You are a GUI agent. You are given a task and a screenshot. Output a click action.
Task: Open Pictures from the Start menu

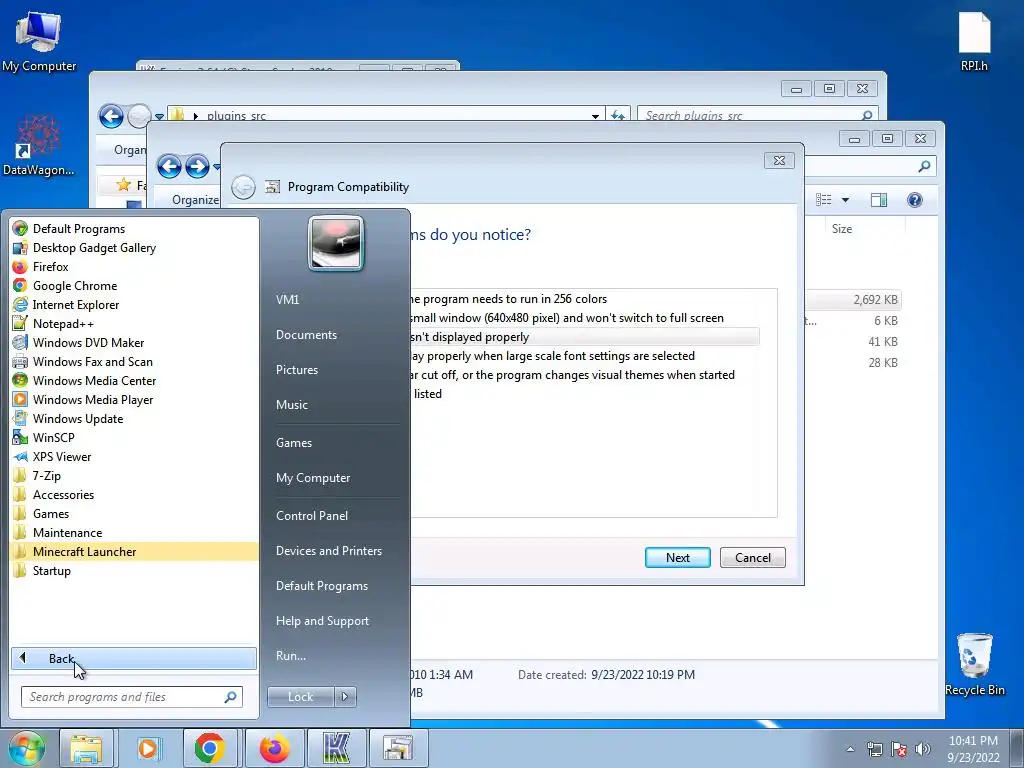(296, 370)
